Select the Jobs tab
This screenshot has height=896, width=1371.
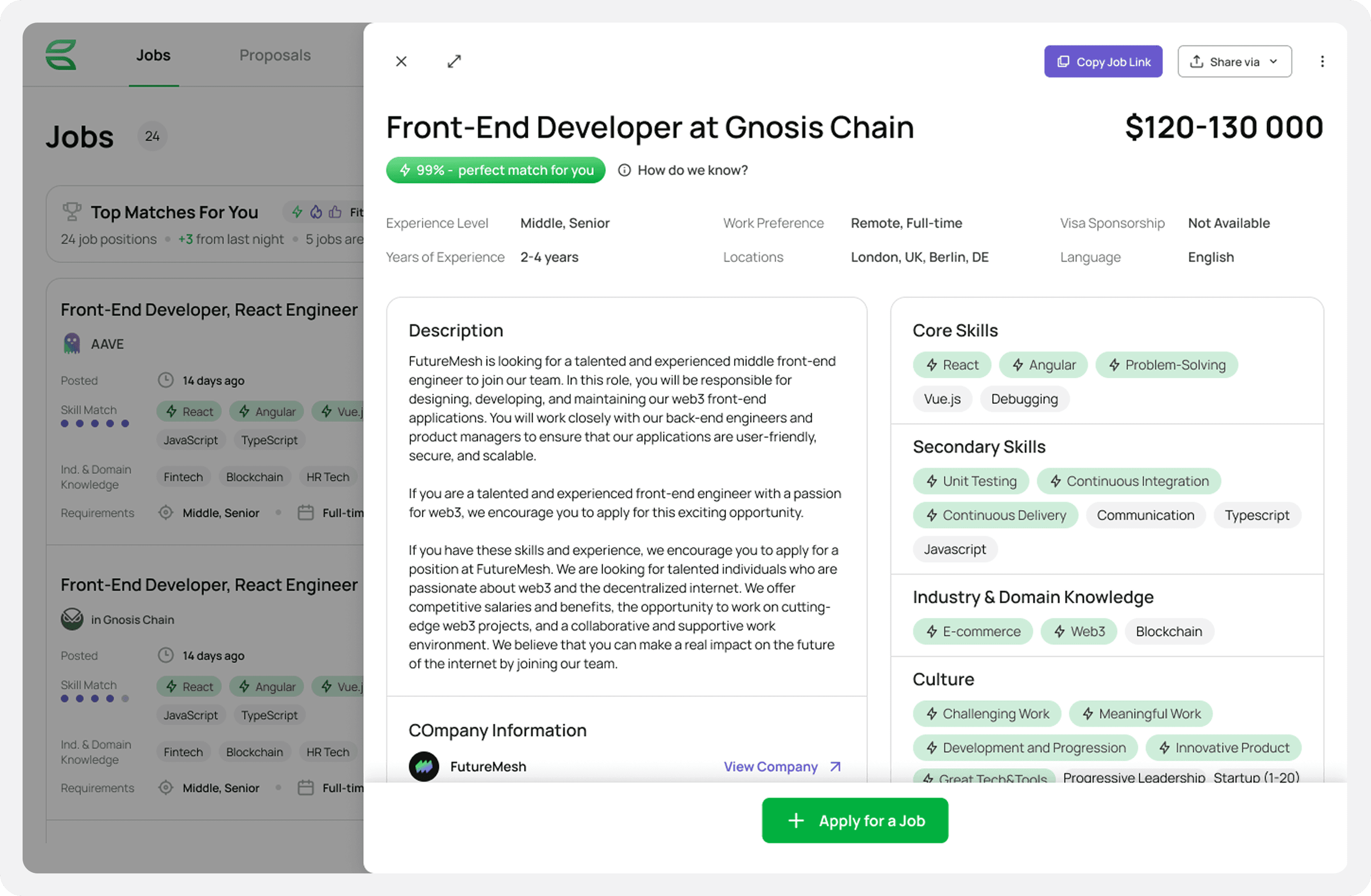pyautogui.click(x=153, y=55)
